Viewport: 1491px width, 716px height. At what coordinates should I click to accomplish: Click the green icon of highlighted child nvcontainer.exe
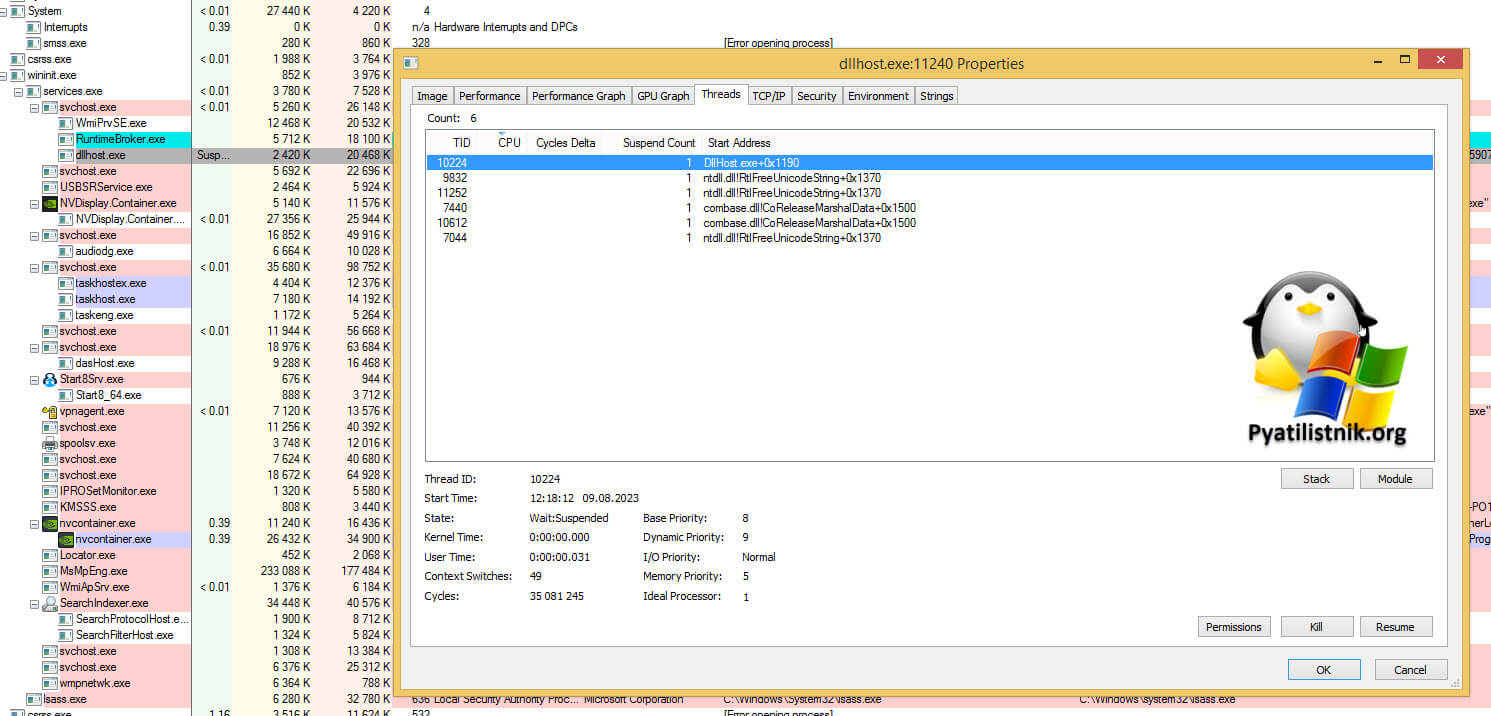click(66, 539)
